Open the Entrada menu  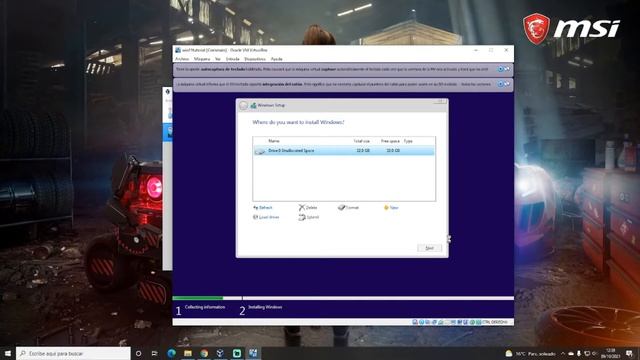[x=233, y=59]
